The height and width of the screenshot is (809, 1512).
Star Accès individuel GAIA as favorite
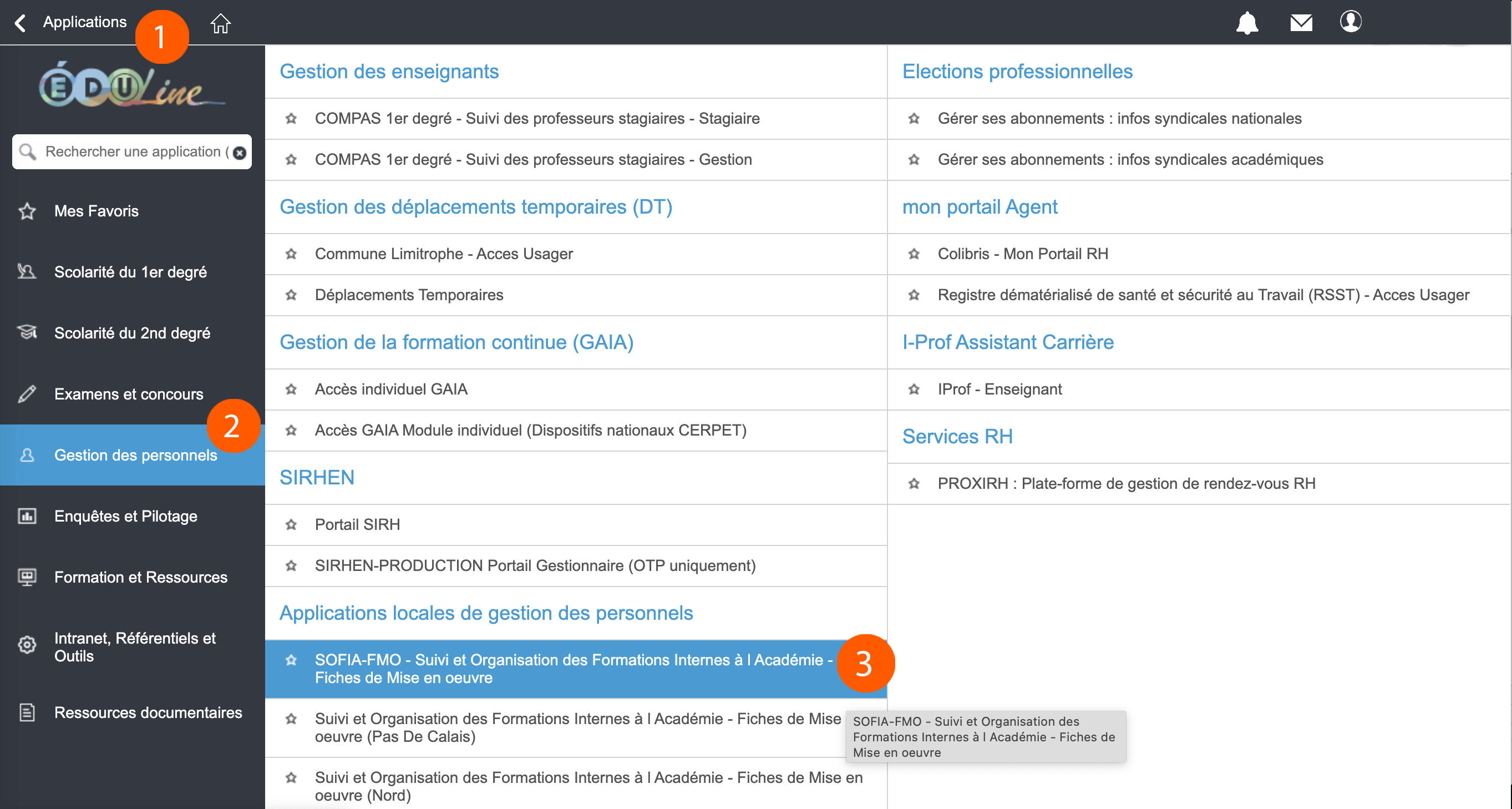[x=291, y=389]
